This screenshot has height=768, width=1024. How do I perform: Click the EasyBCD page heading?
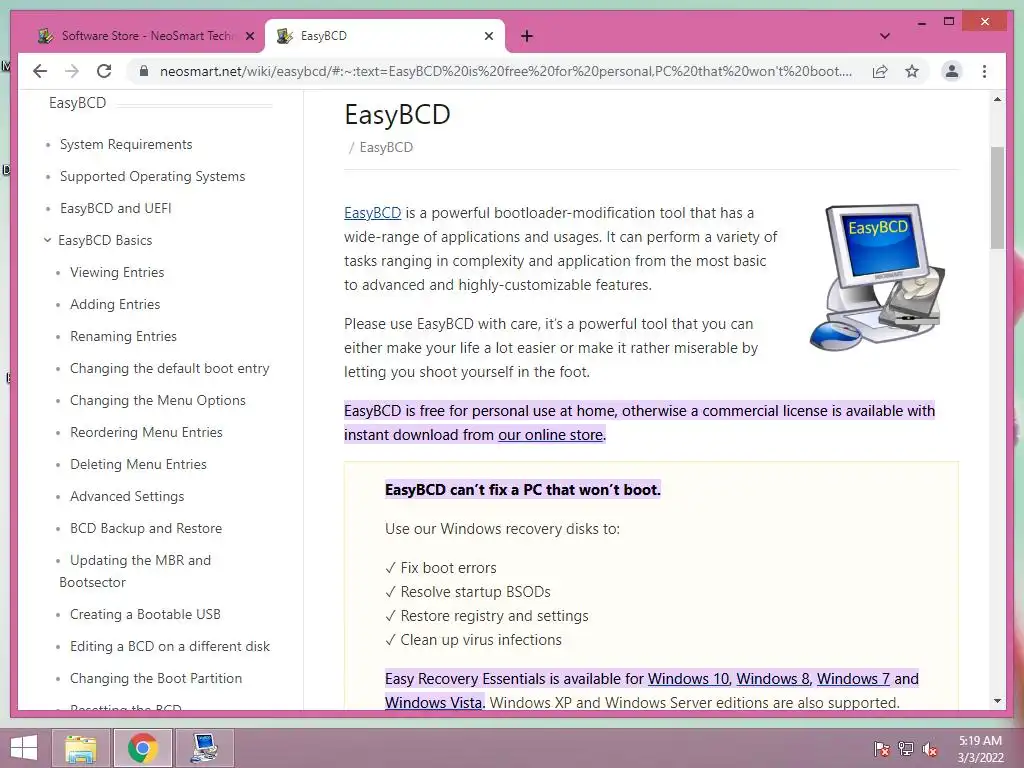pyautogui.click(x=397, y=115)
